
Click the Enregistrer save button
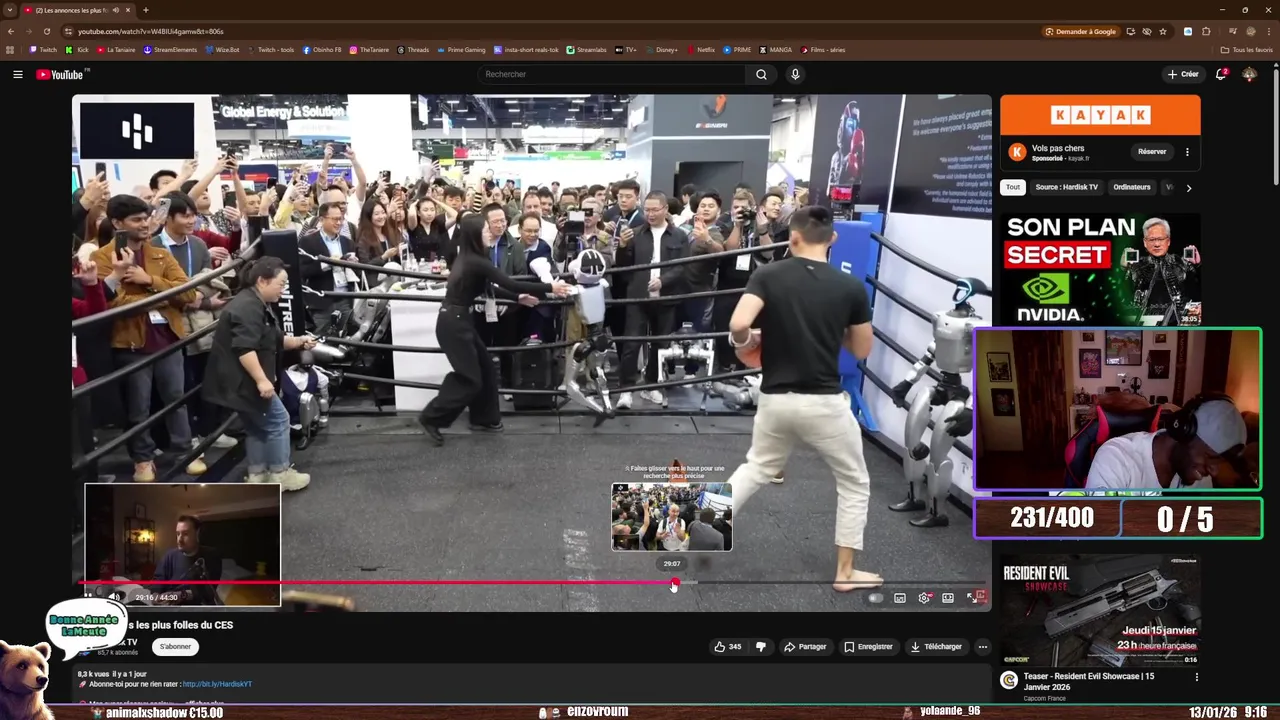point(868,647)
